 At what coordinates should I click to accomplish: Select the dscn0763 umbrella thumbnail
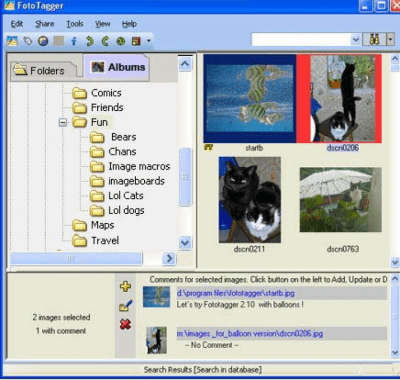tap(341, 200)
